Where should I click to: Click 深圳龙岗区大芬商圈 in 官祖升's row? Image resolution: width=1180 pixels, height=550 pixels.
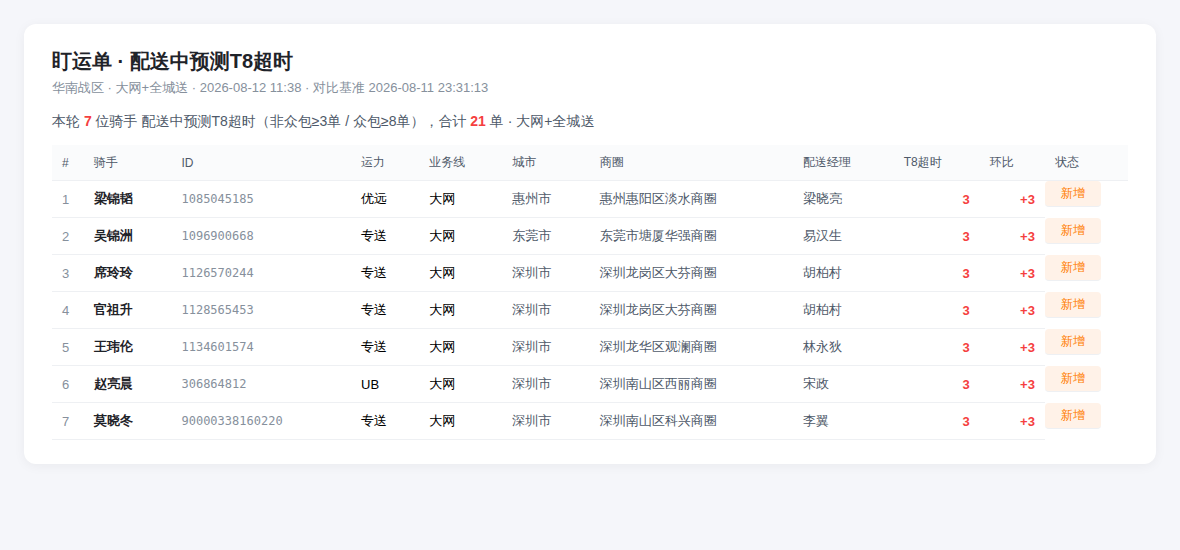click(658, 309)
